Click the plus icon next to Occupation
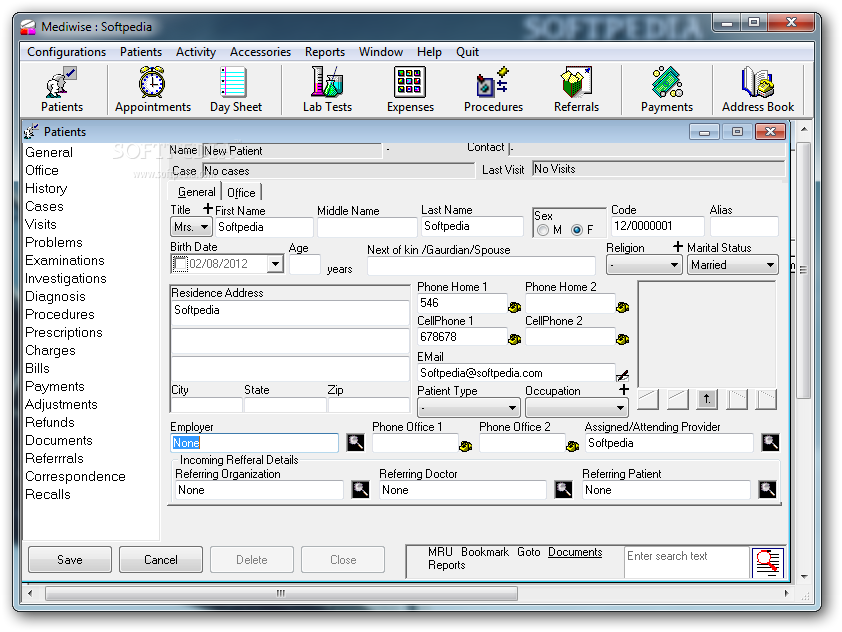842x632 pixels. click(x=623, y=389)
